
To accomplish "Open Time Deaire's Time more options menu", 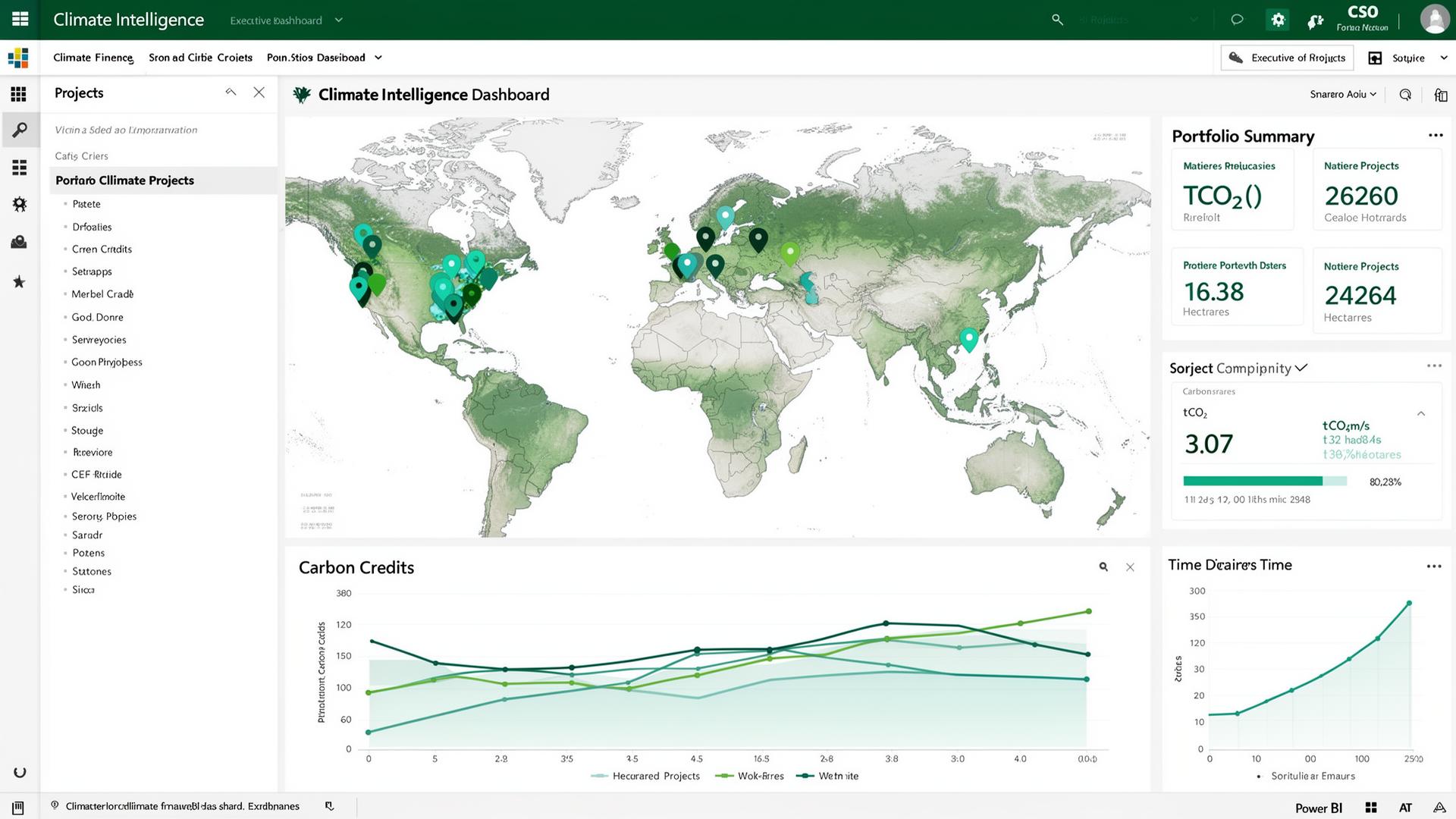I will (x=1433, y=566).
